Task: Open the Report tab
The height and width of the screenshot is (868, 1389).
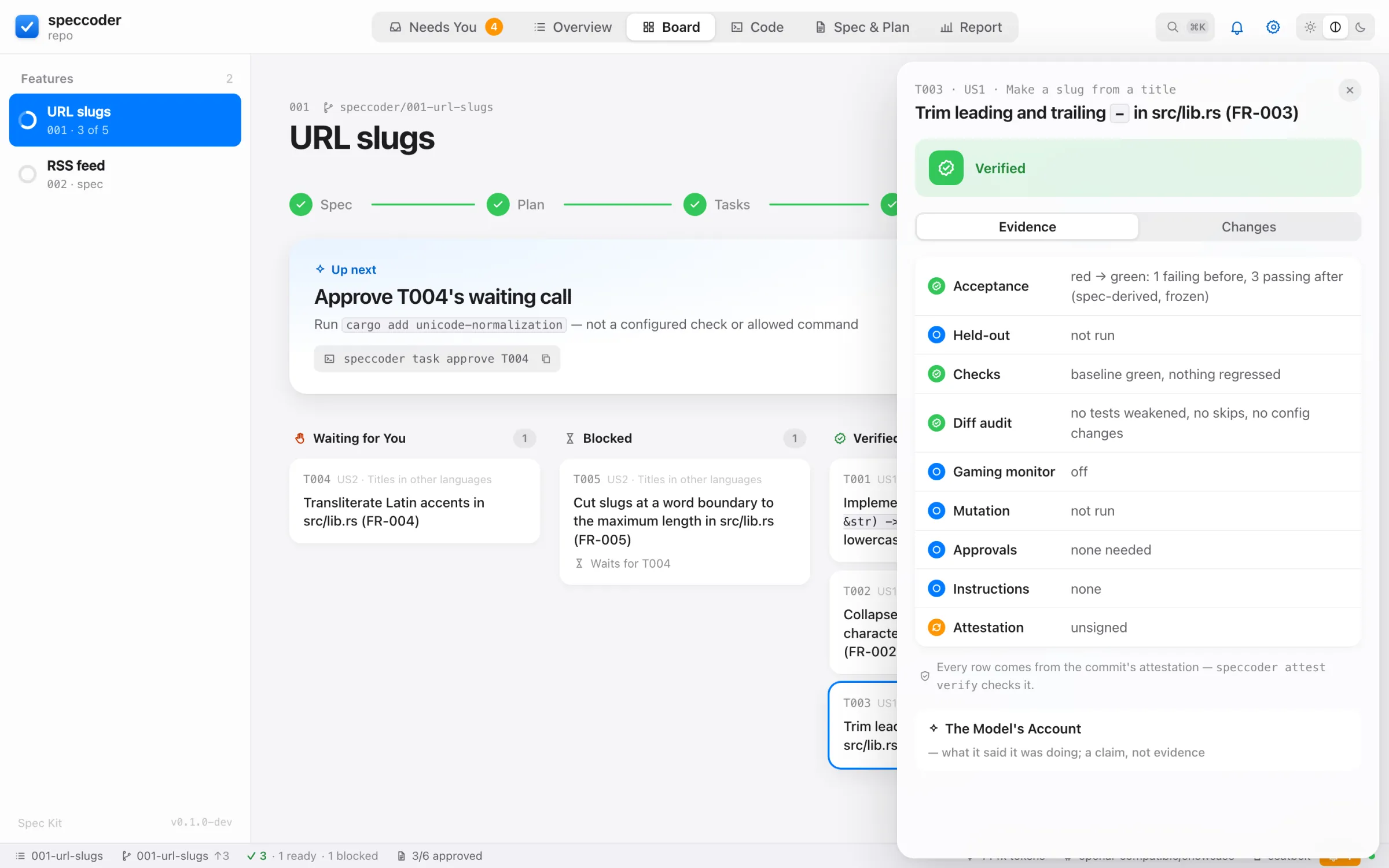Action: pyautogui.click(x=971, y=27)
